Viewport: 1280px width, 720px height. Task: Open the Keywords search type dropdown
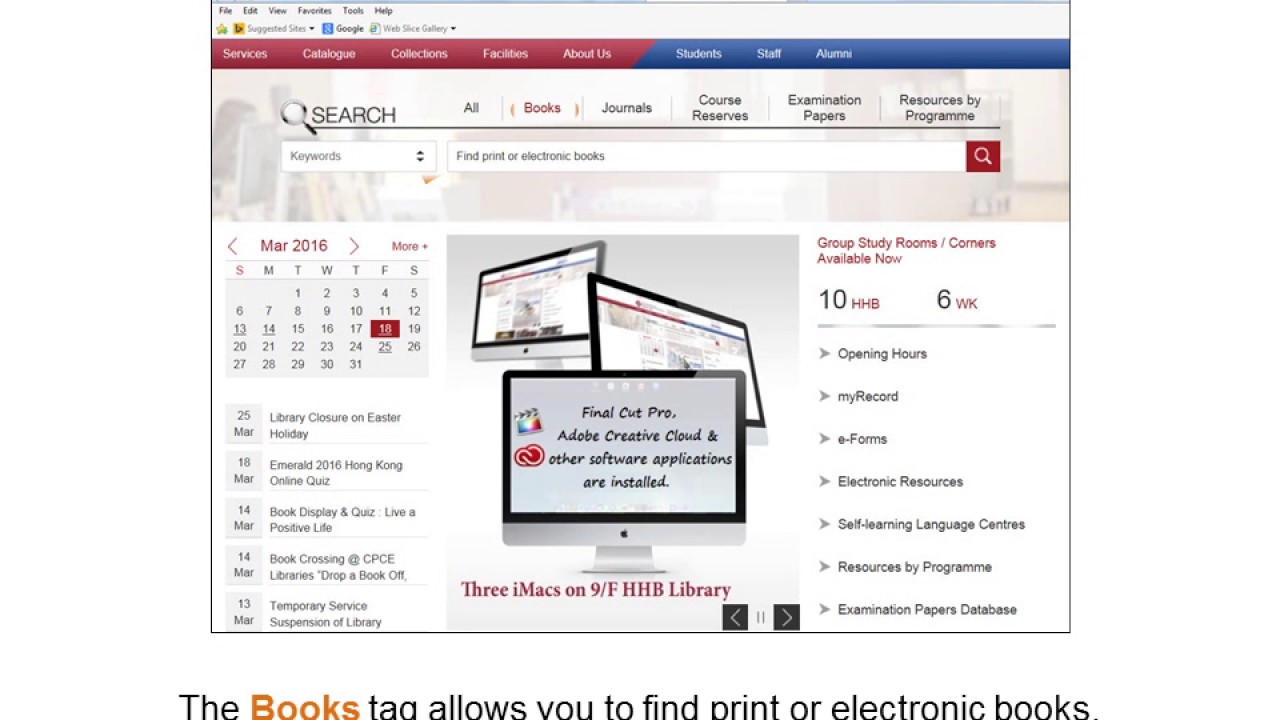click(x=358, y=156)
